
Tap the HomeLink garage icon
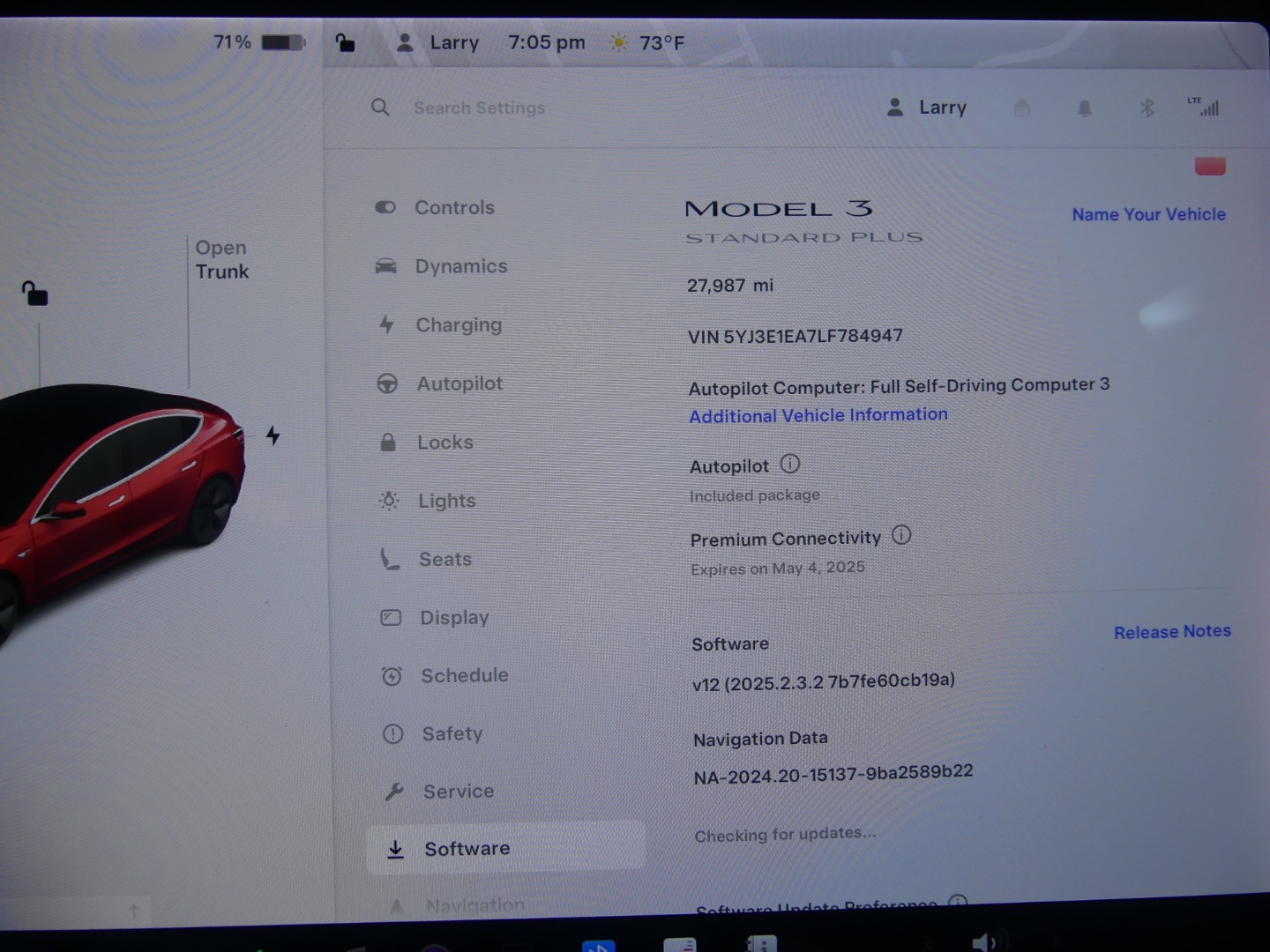coord(1022,108)
